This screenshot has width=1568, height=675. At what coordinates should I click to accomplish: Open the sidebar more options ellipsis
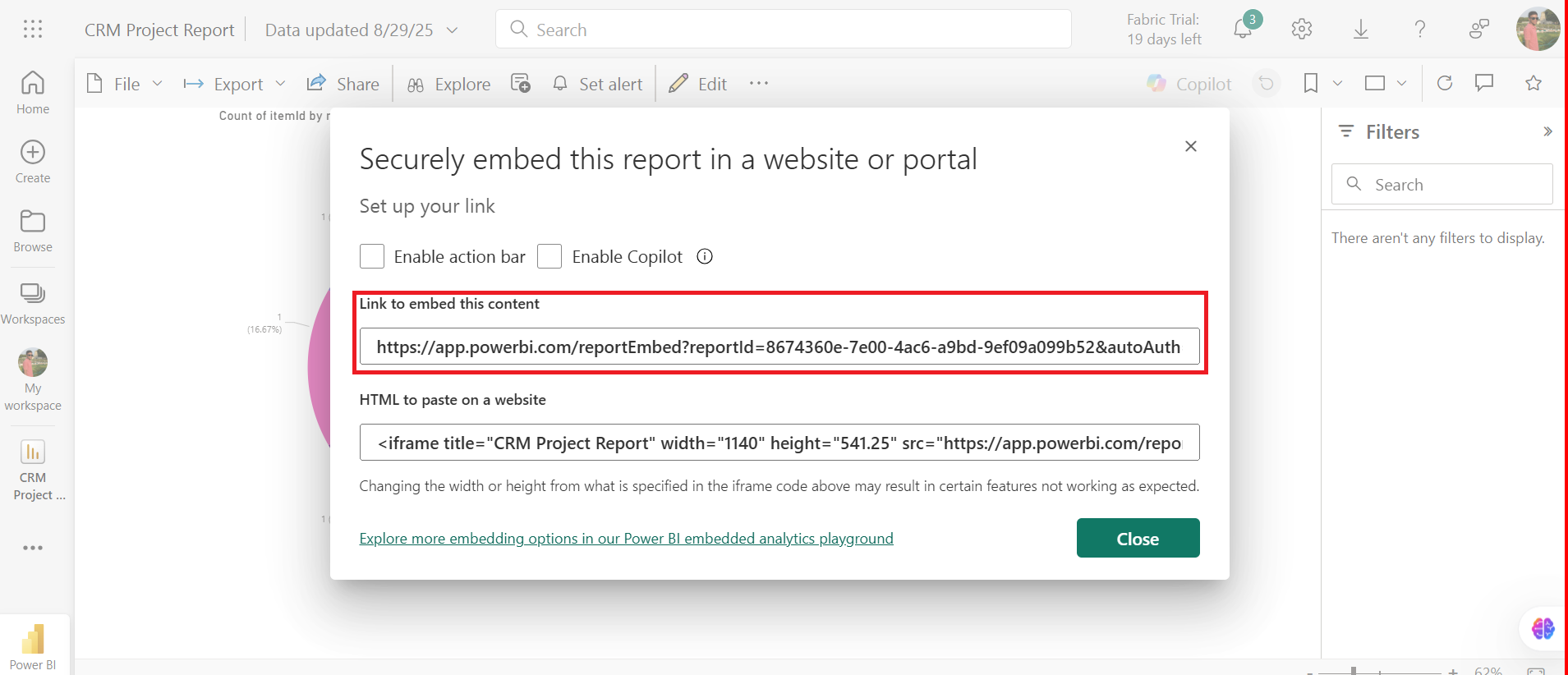pyautogui.click(x=33, y=548)
